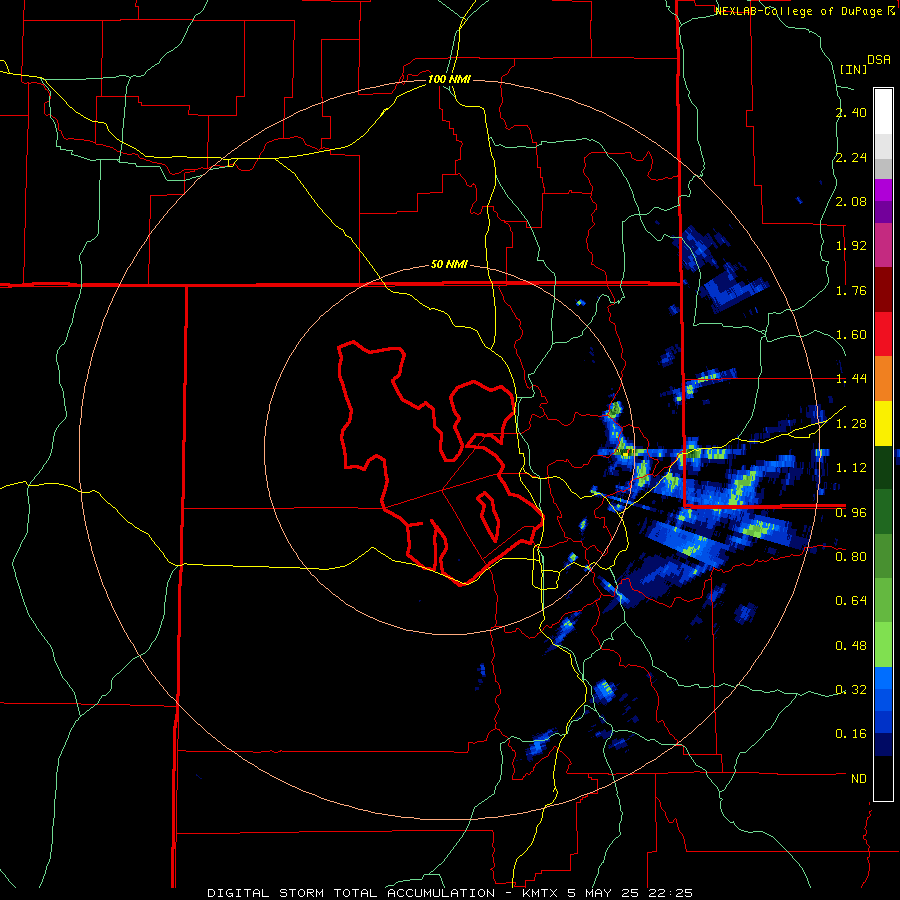Click the 1.92 legend value
The width and height of the screenshot is (900, 900).
[851, 246]
